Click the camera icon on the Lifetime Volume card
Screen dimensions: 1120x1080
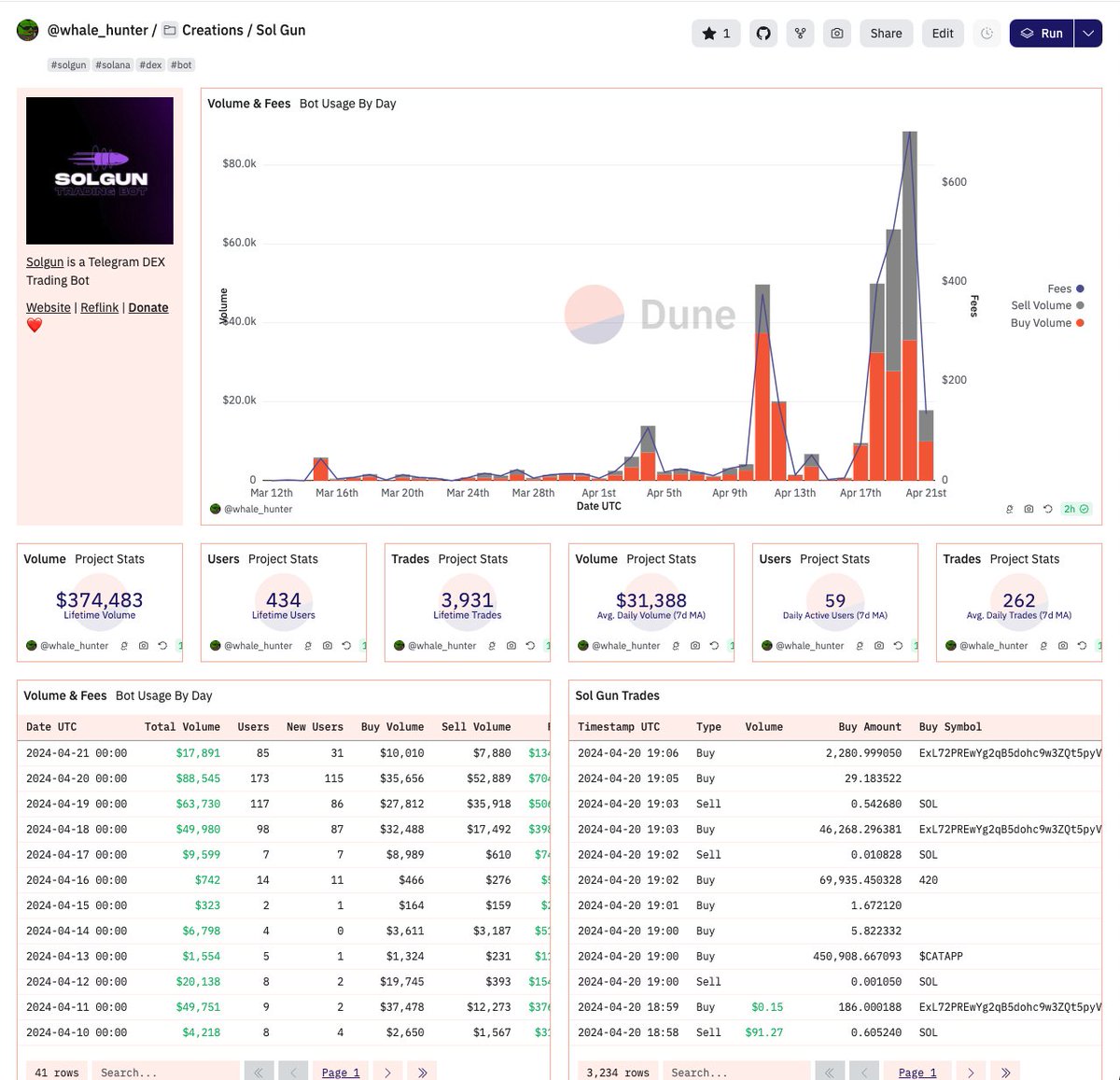(x=144, y=645)
